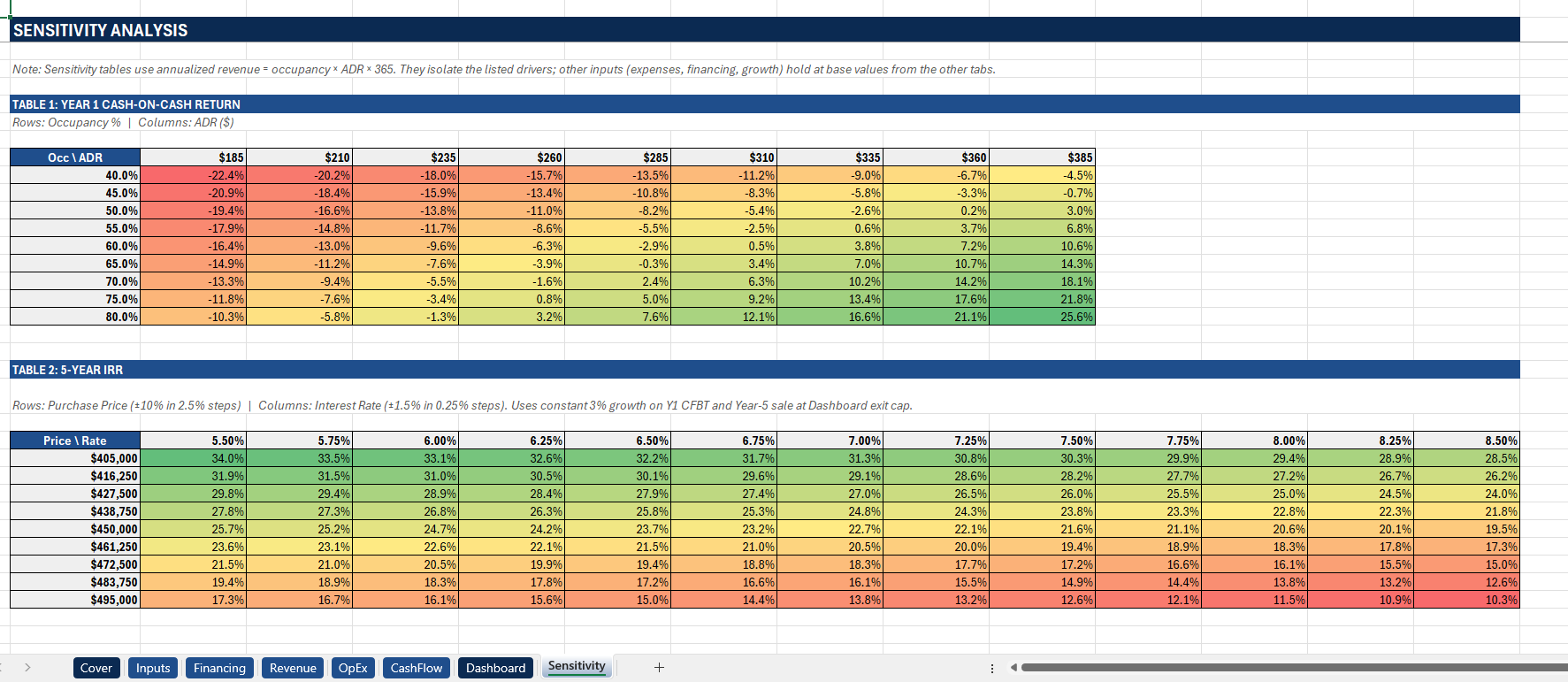The image size is (1568, 682).
Task: Click the -0.3% cell in 65.0% row
Action: (x=617, y=264)
